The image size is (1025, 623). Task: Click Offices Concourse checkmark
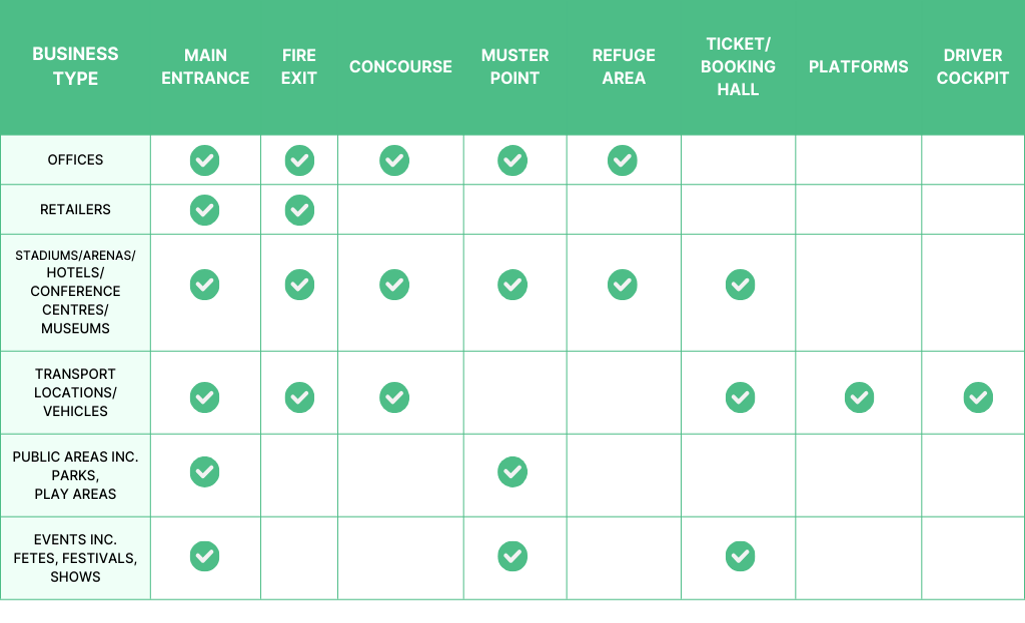394,160
